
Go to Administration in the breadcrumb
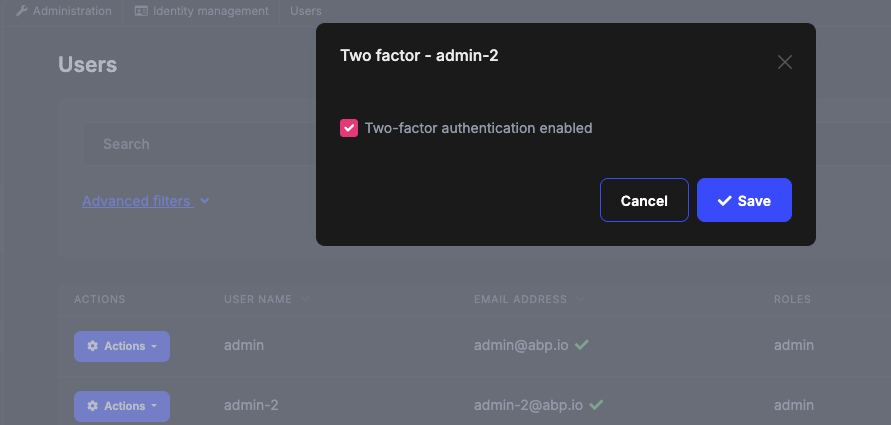[x=71, y=11]
